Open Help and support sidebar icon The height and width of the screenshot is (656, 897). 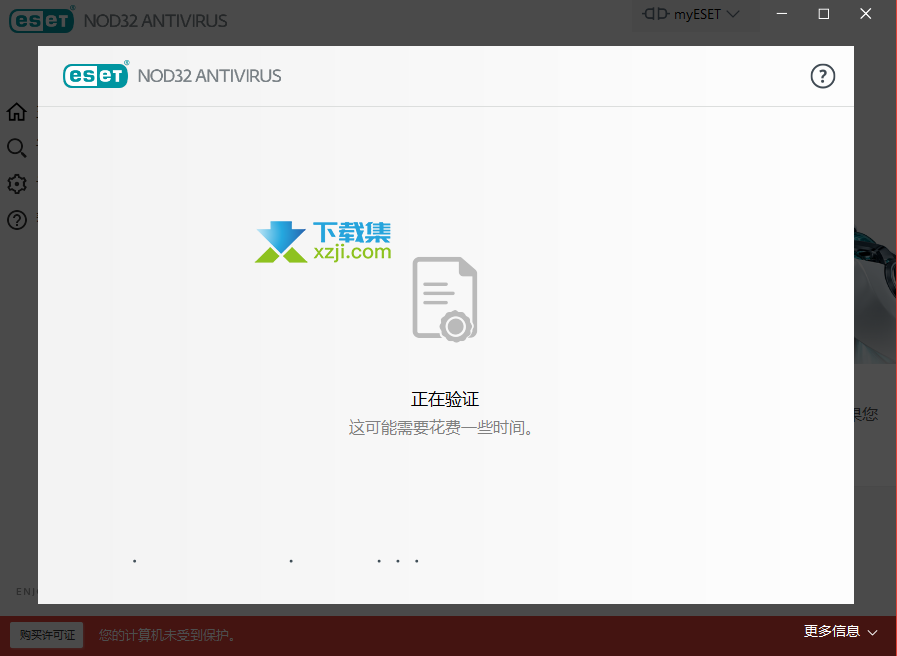coord(17,220)
